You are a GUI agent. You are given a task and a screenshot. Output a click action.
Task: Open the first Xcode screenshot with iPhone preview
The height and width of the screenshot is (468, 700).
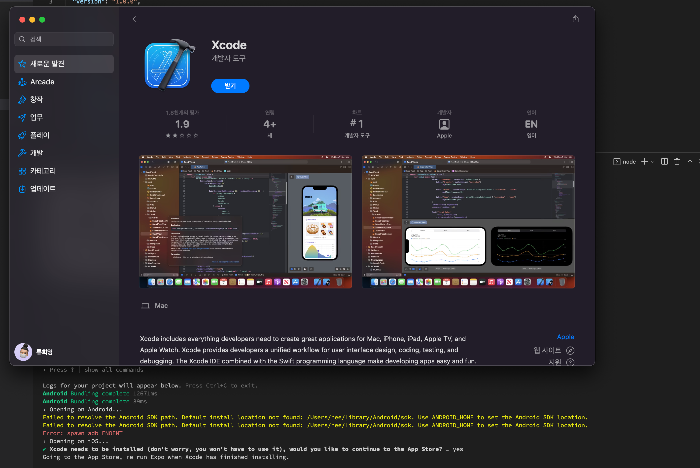click(246, 221)
